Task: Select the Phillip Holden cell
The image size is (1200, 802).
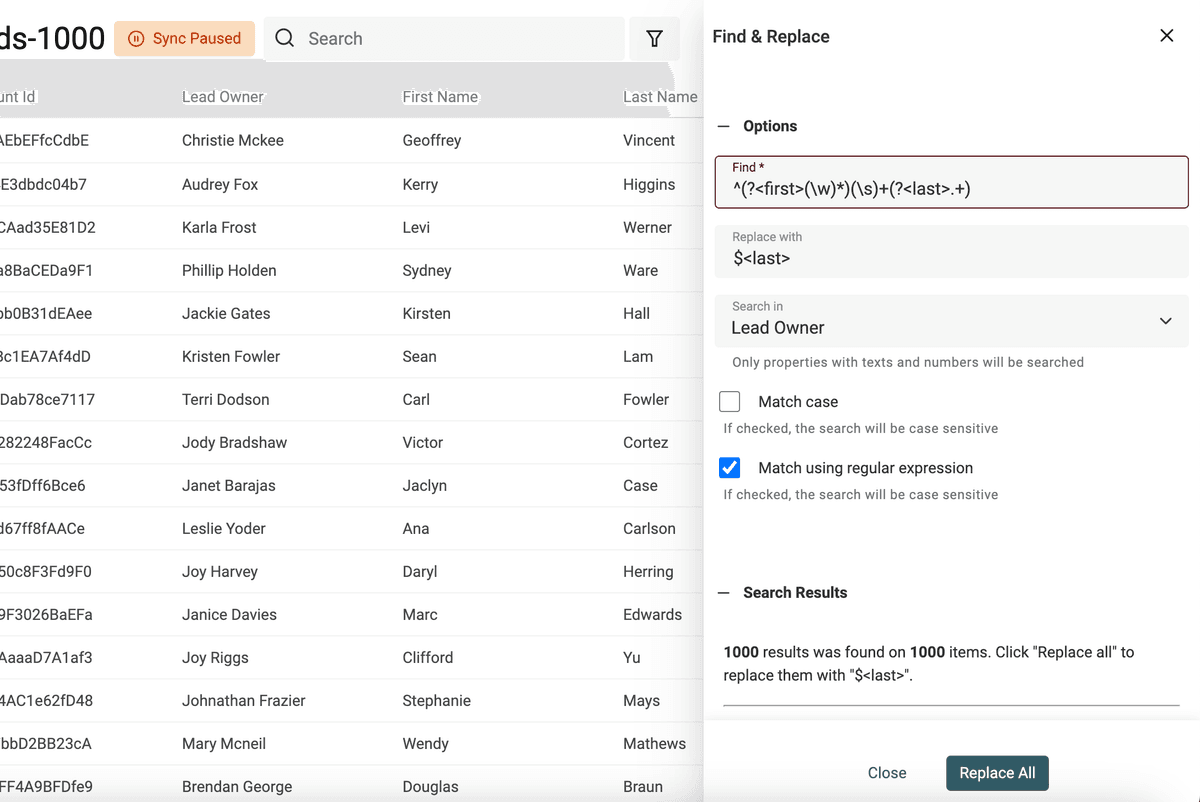Action: pyautogui.click(x=229, y=271)
